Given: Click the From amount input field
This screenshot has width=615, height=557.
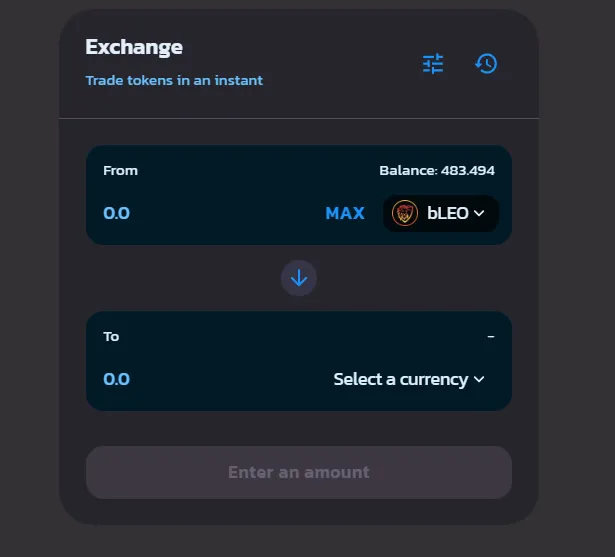Looking at the screenshot, I should coord(208,213).
